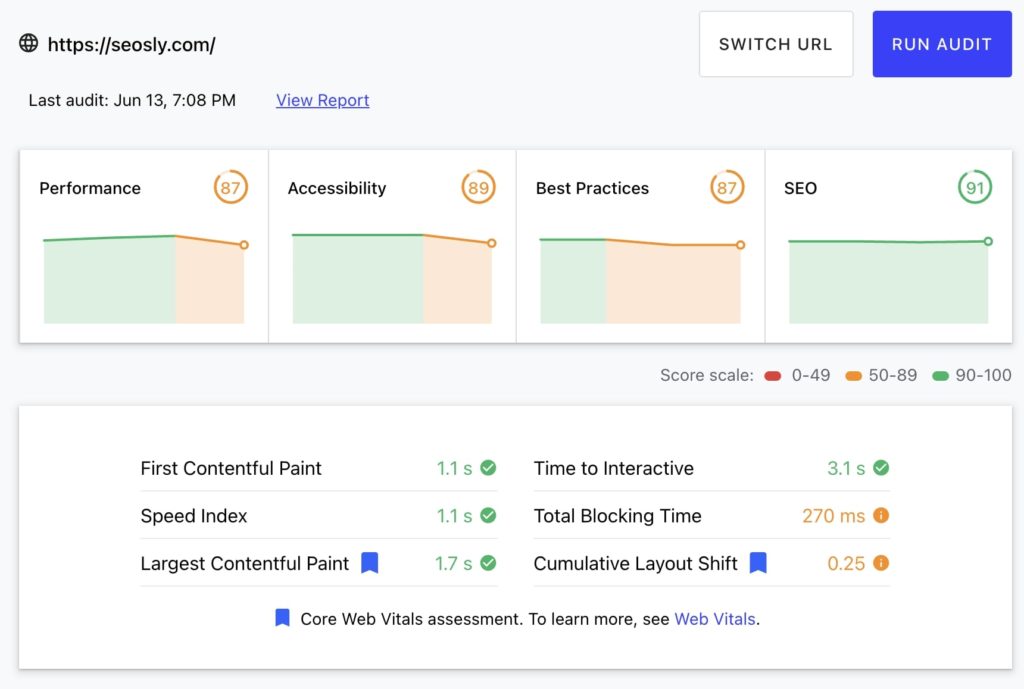
Task: Select the Performance trend chart
Action: click(144, 280)
